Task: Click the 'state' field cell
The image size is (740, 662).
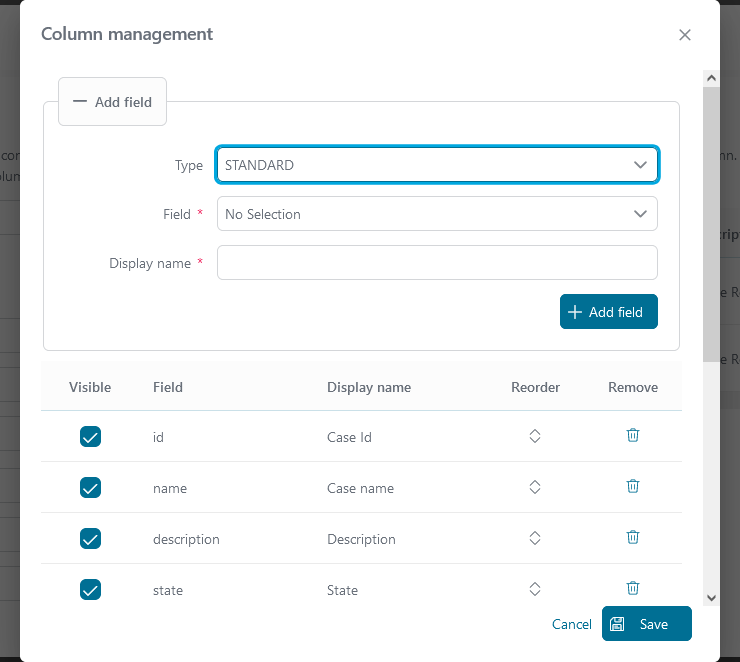Action: 168,590
